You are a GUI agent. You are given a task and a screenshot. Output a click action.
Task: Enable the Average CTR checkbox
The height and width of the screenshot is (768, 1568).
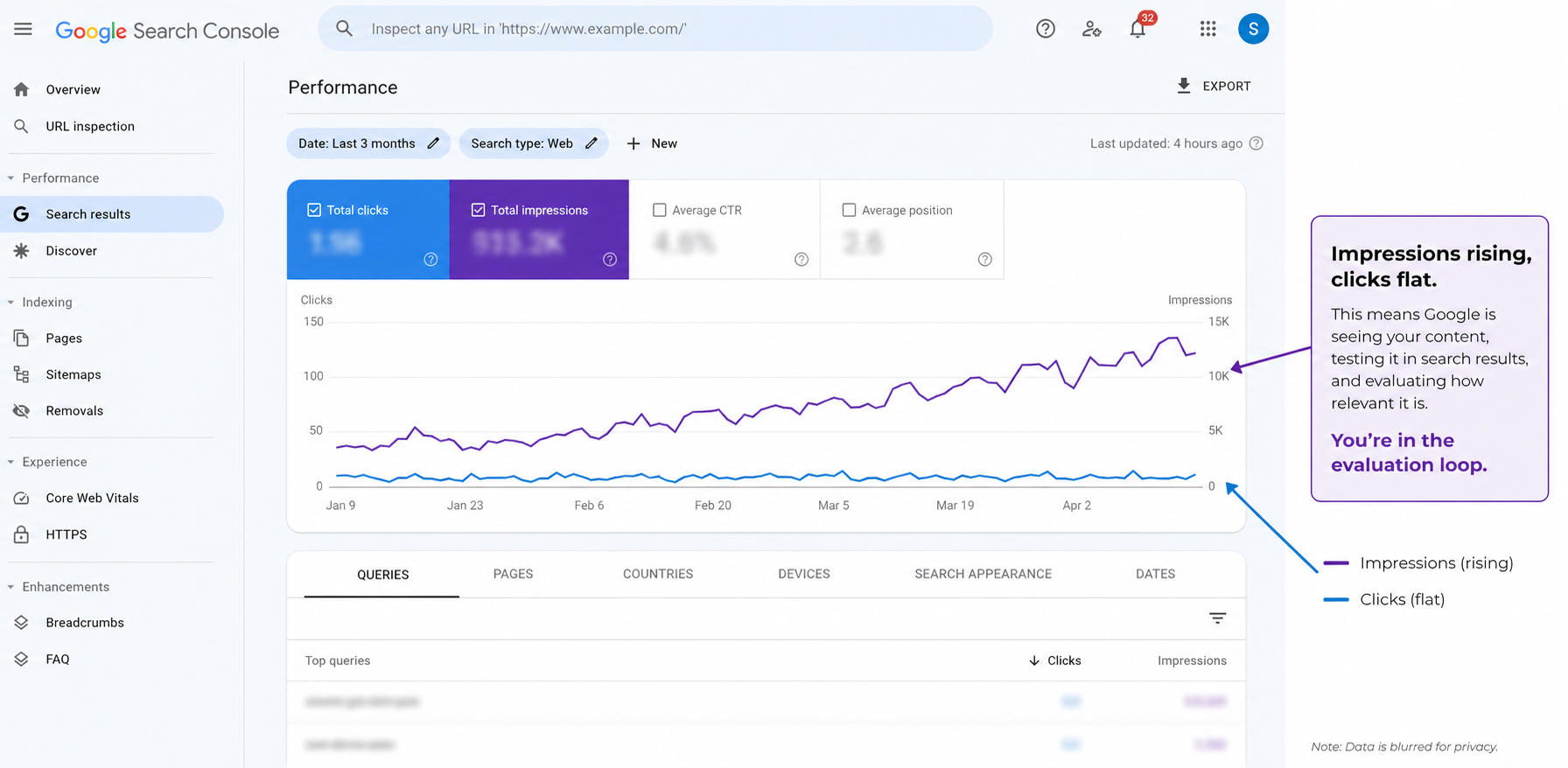coord(660,210)
